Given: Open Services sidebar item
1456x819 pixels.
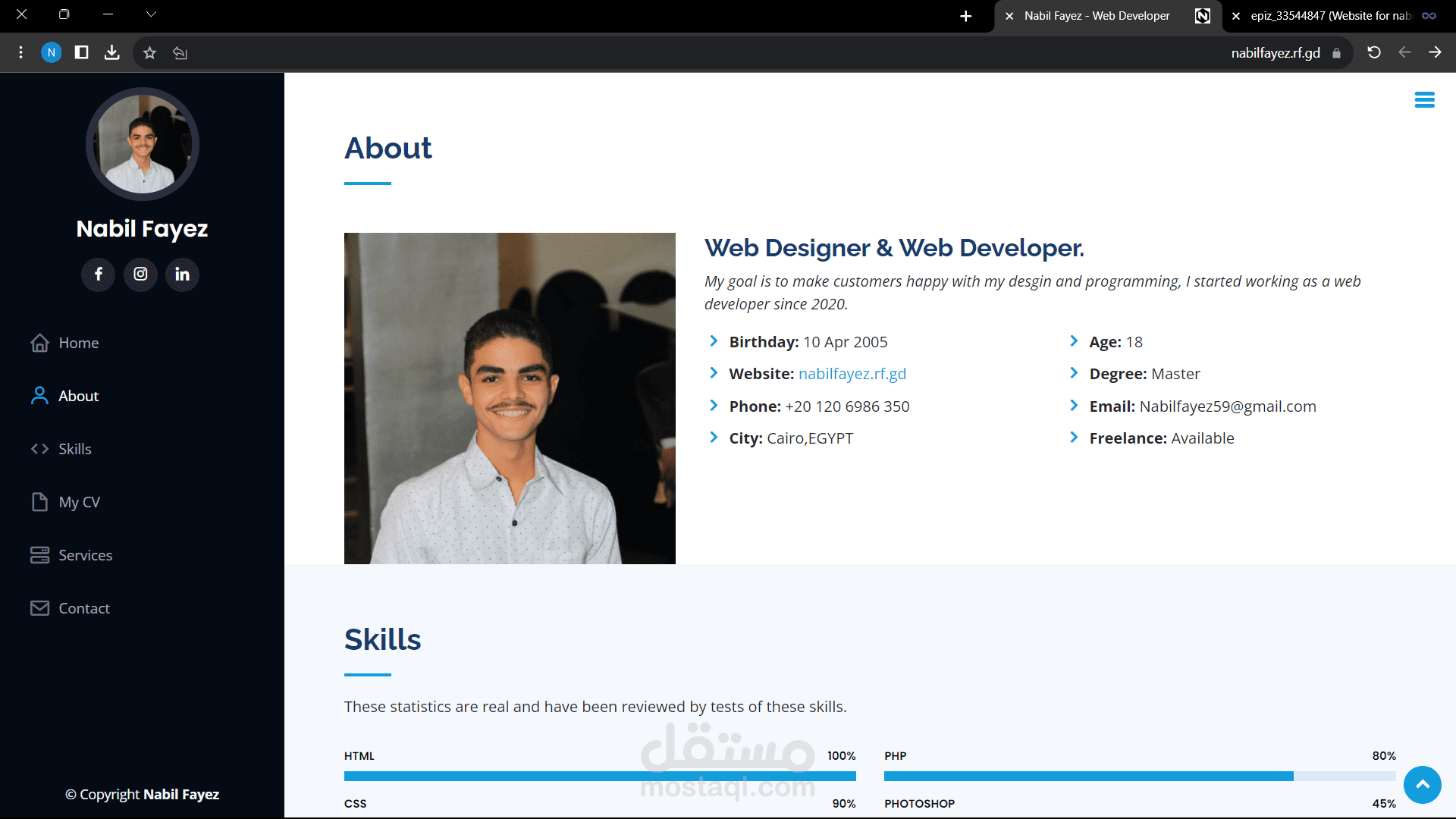Looking at the screenshot, I should (x=85, y=555).
